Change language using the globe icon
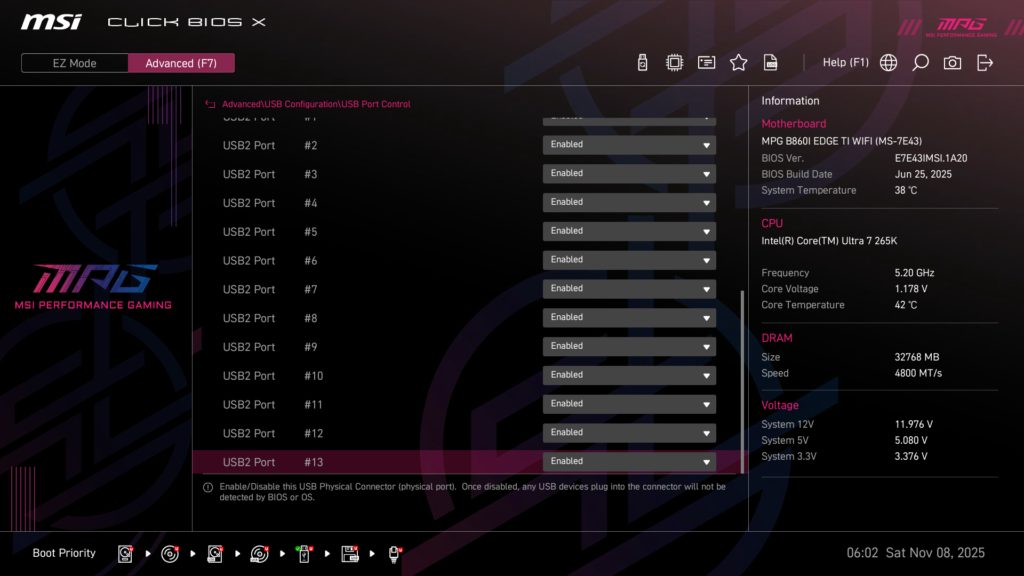The image size is (1024, 576). (887, 61)
